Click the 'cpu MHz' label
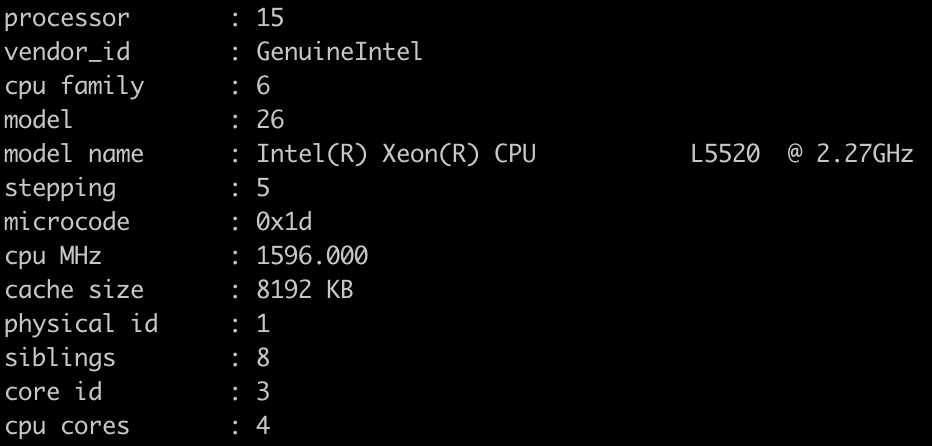 tap(52, 256)
